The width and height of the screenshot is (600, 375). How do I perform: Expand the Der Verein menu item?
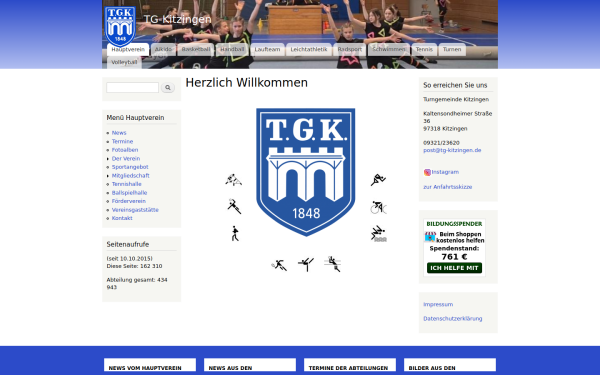pos(126,158)
